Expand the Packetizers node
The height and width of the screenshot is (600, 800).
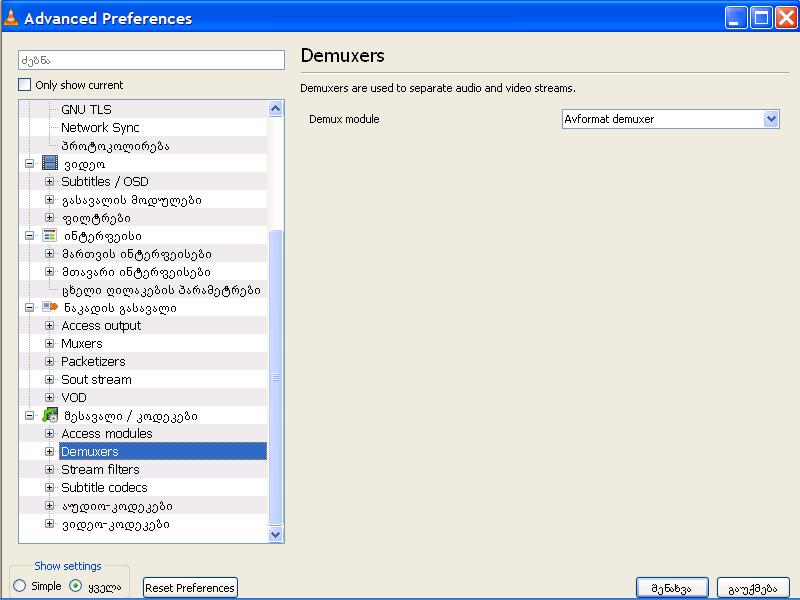(49, 362)
